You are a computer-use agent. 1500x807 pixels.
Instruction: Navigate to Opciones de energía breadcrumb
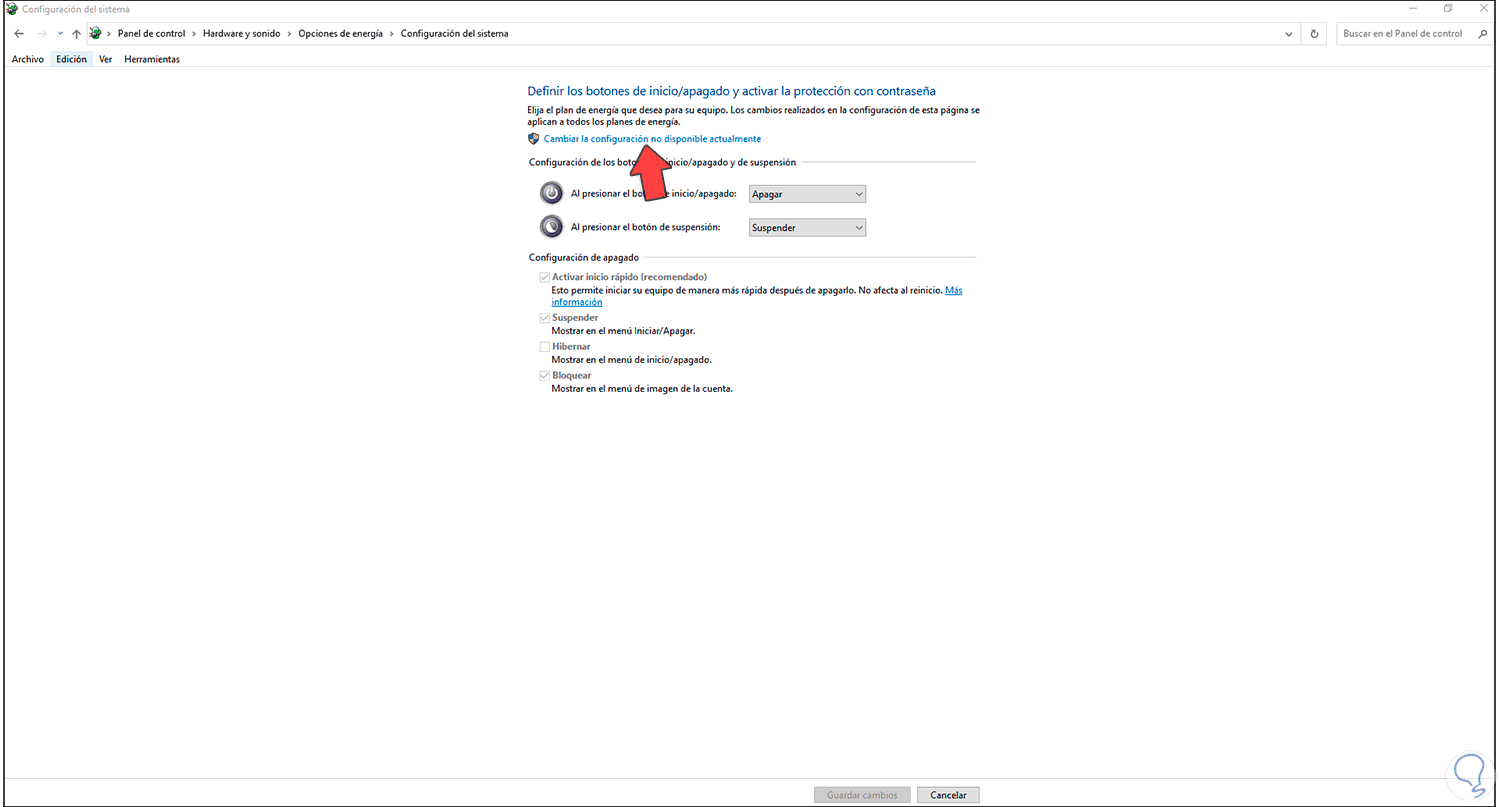[x=340, y=33]
